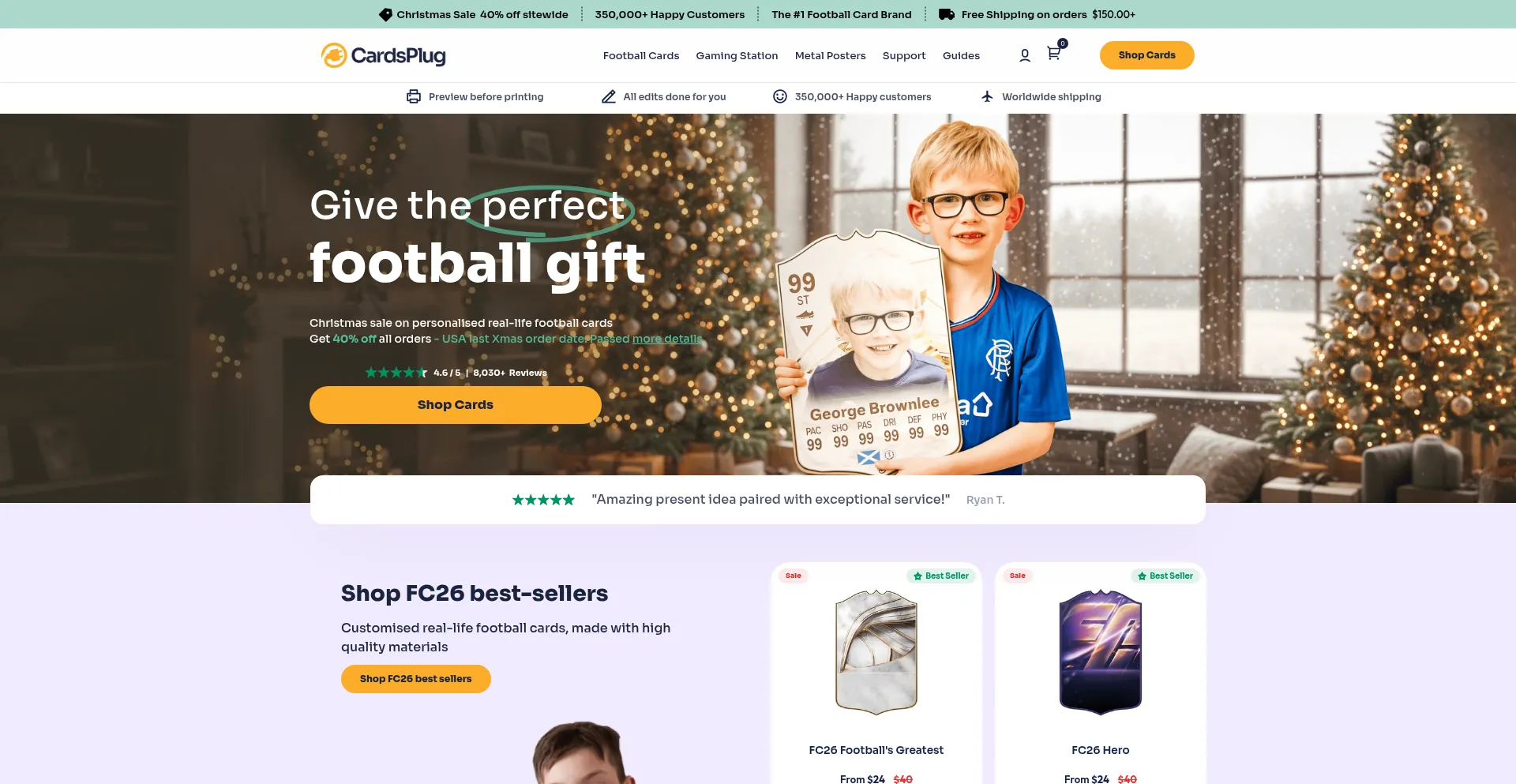
Task: Open the user account icon
Action: (1025, 55)
